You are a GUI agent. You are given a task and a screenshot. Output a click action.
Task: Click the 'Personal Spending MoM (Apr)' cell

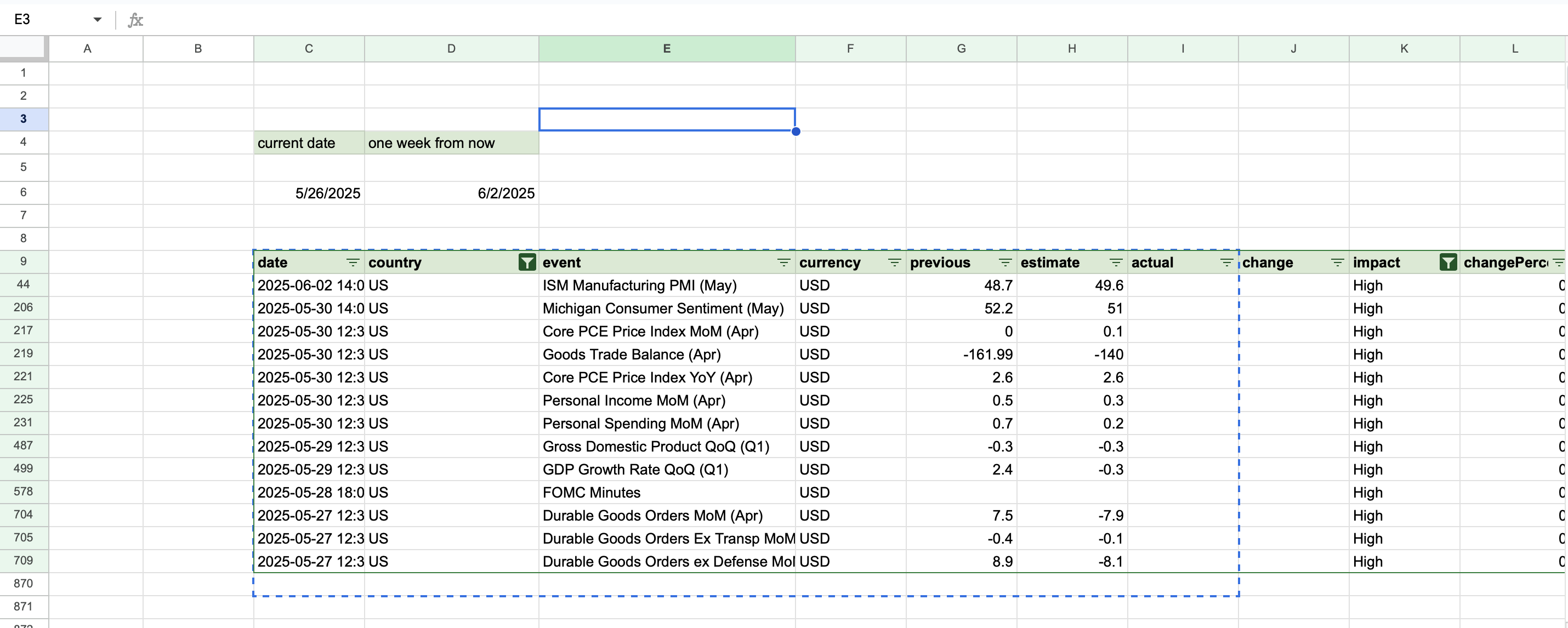[667, 424]
